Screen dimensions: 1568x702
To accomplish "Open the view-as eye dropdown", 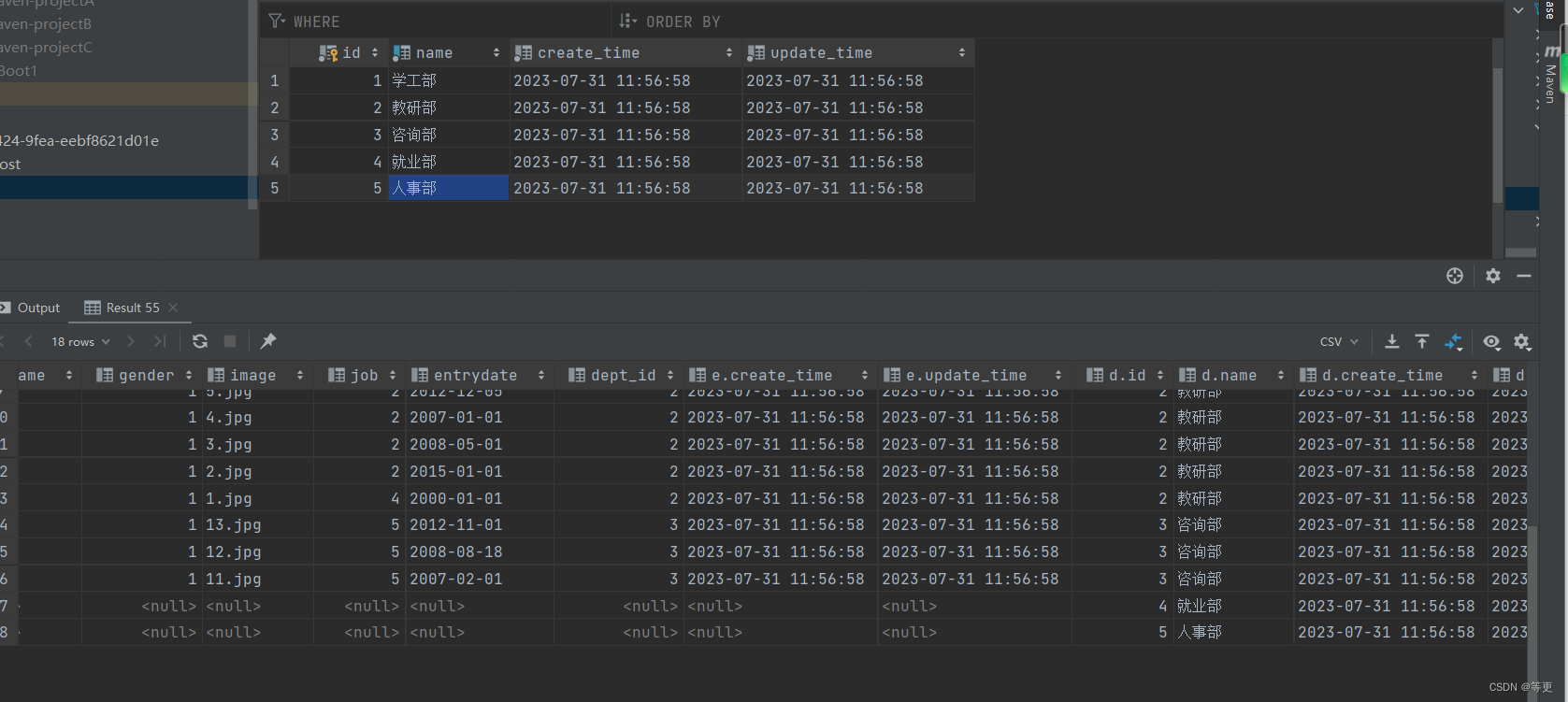I will 1492,342.
